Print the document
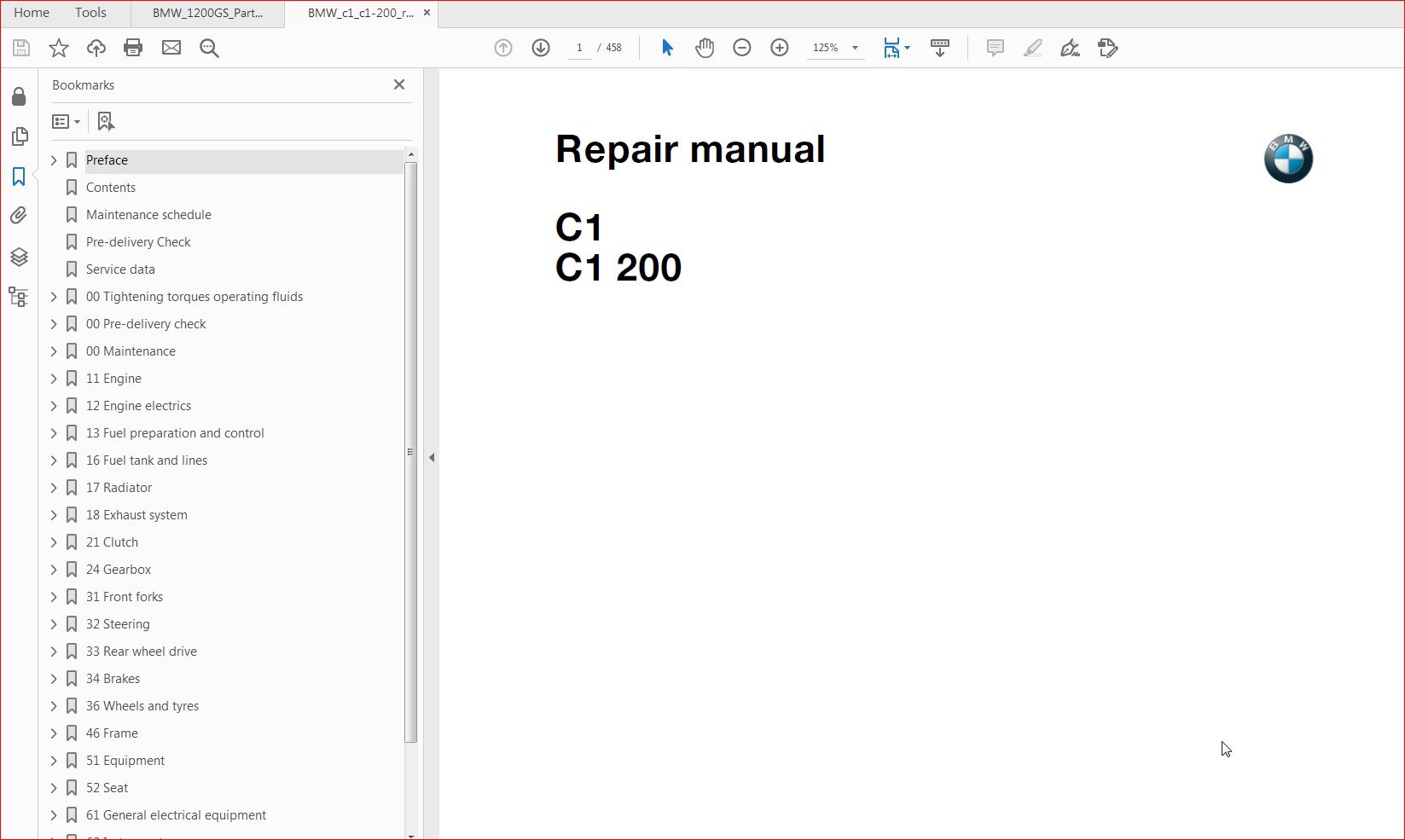The image size is (1405, 840). click(x=133, y=48)
